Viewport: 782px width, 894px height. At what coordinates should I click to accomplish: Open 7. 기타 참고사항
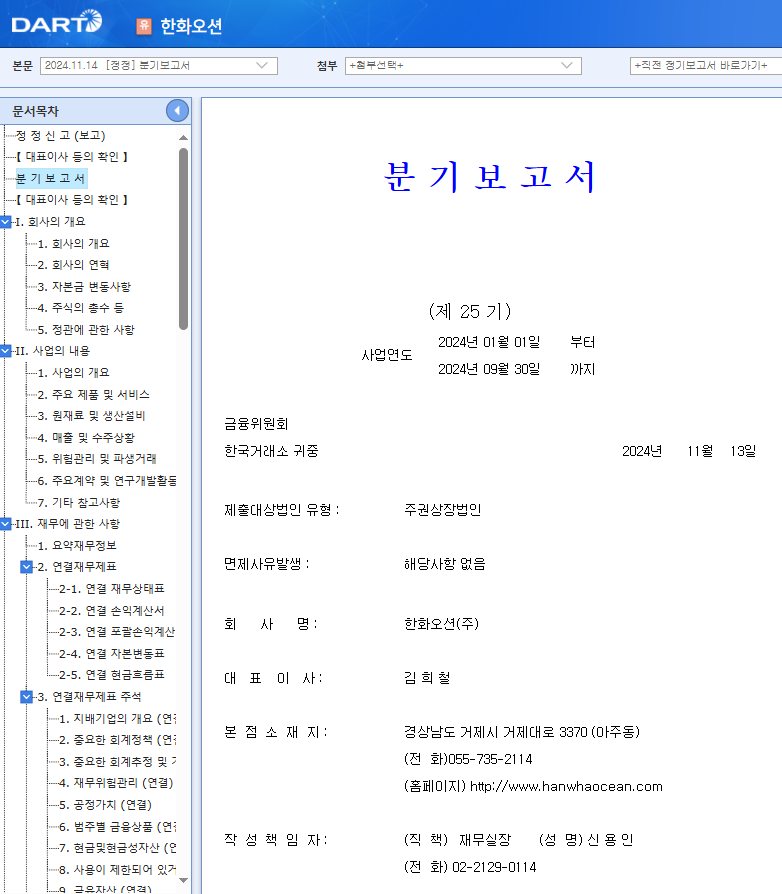point(79,502)
